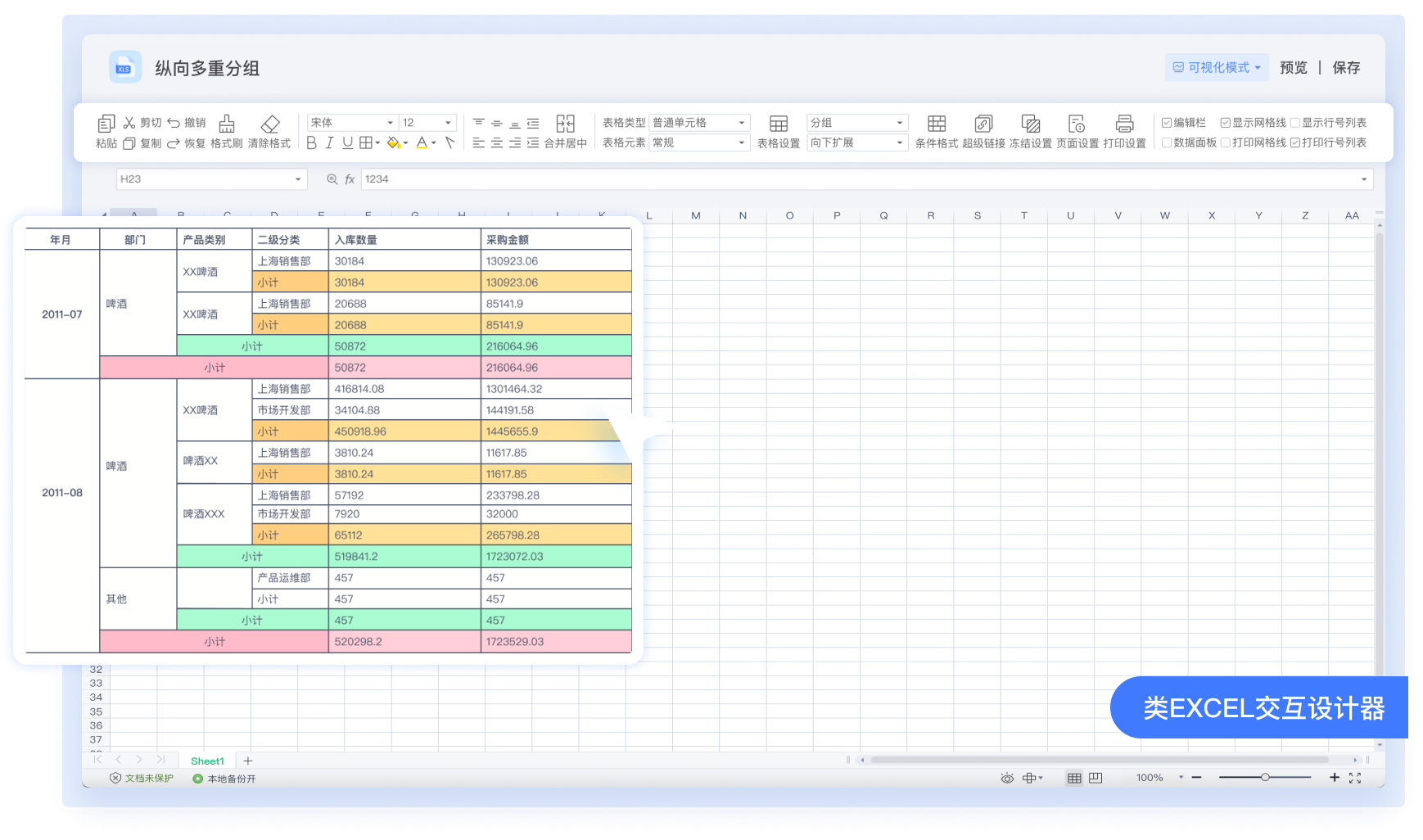This screenshot has height=840, width=1423.
Task: Click the zoom slider handle in status bar
Action: [1265, 777]
